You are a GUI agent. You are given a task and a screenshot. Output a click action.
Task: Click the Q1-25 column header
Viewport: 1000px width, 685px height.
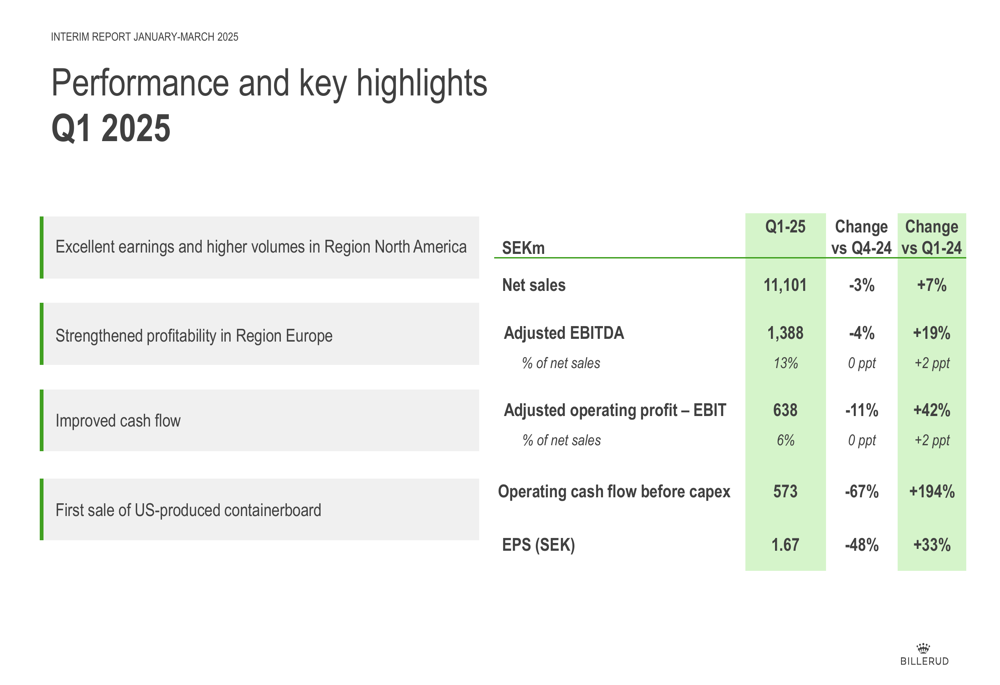coord(785,227)
